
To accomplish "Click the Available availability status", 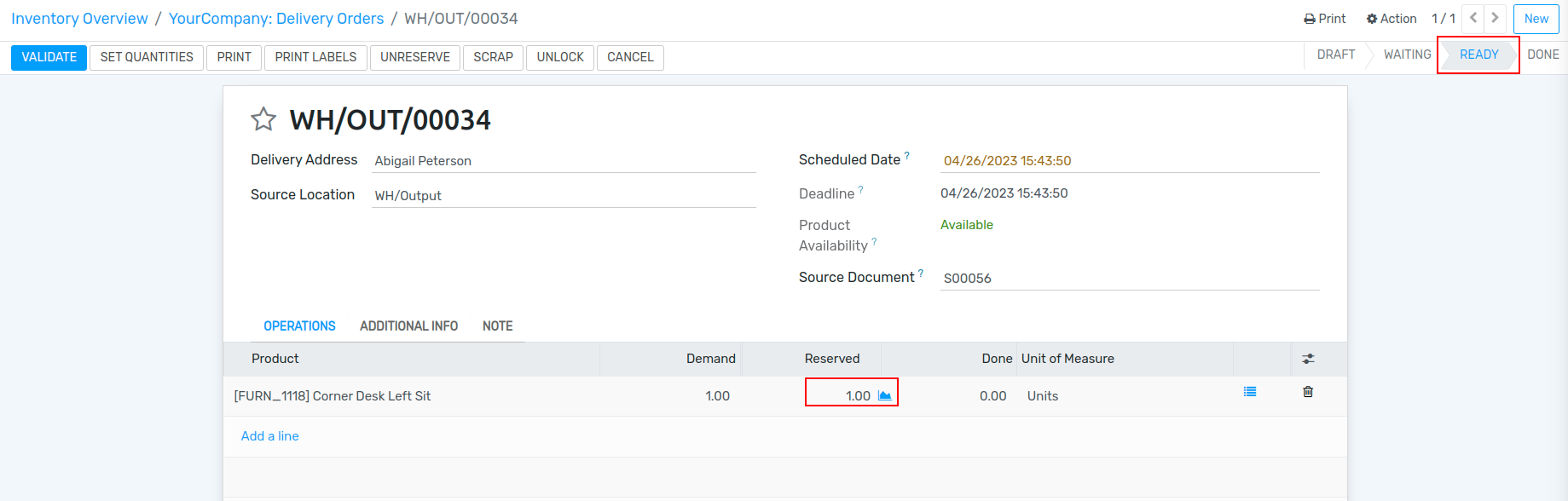I will tap(967, 225).
